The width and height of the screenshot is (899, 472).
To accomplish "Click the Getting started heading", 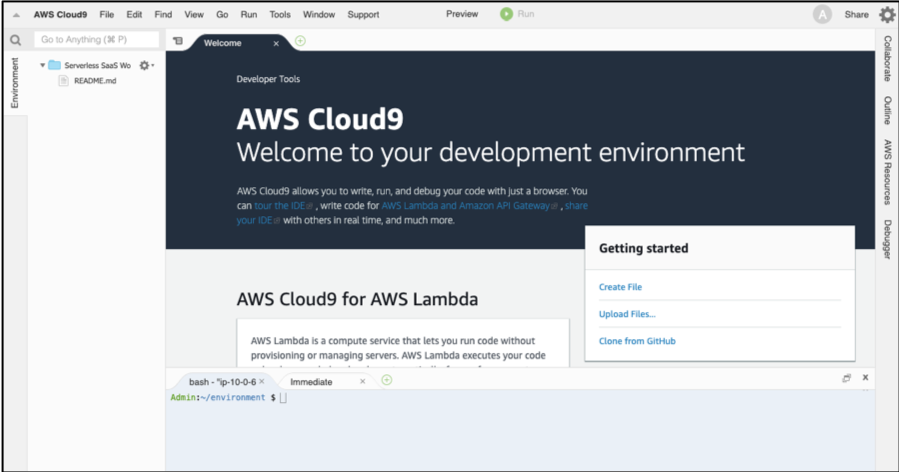I will (643, 248).
